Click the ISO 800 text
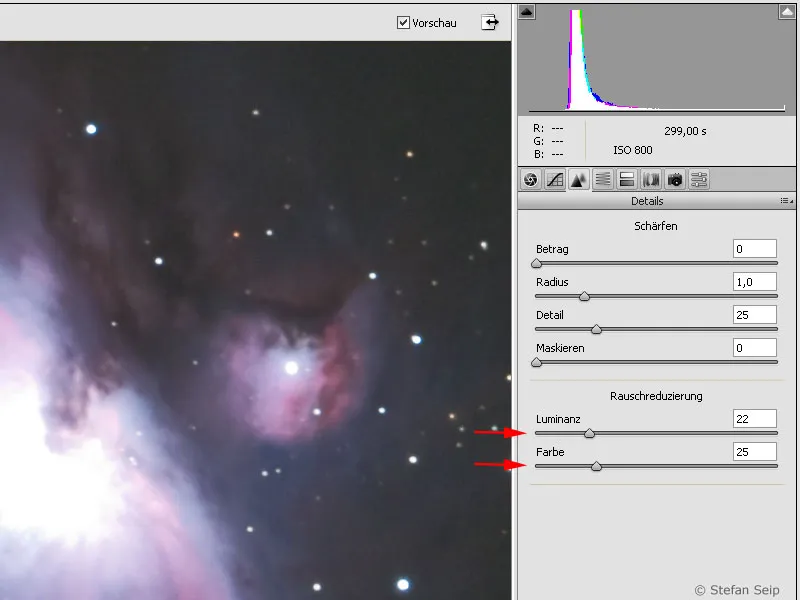Image resolution: width=800 pixels, height=600 pixels. click(633, 150)
